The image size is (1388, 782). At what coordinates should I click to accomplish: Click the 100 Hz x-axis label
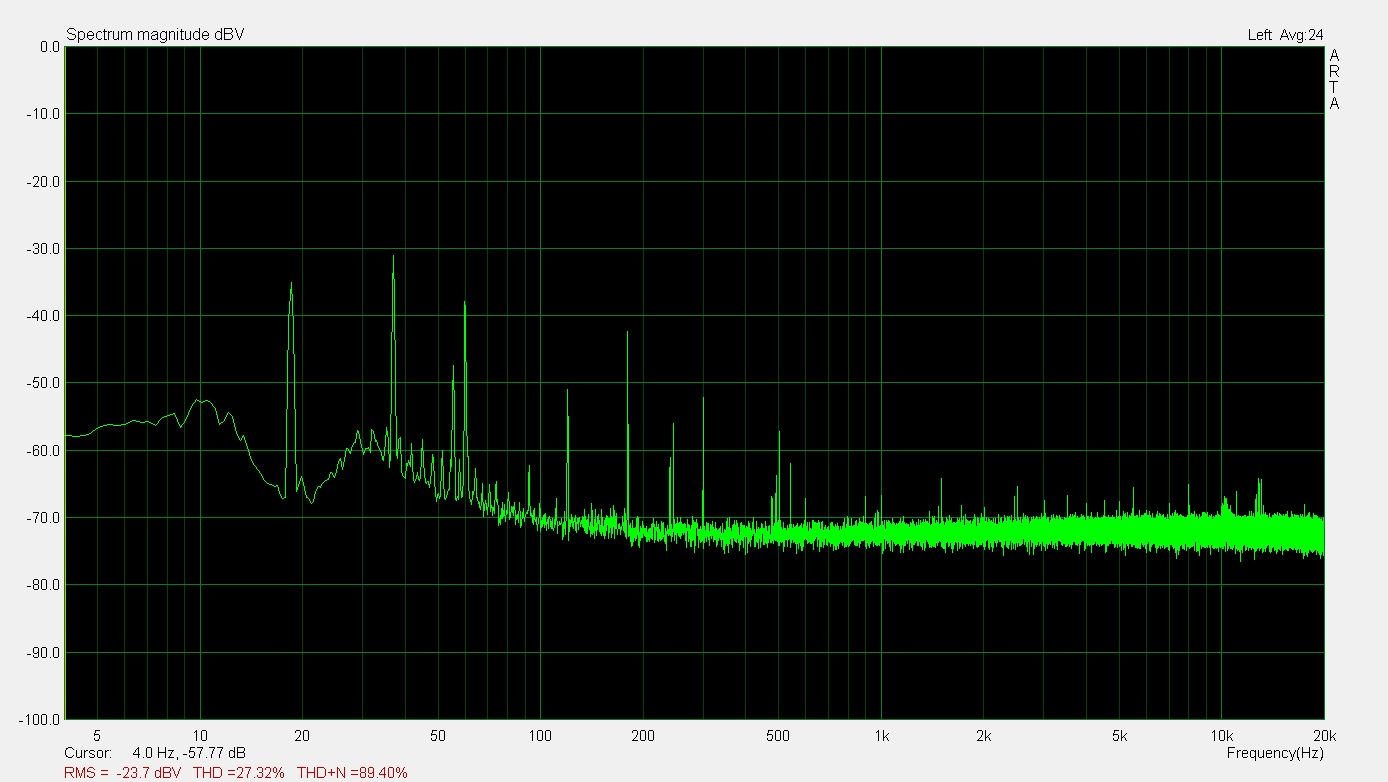[540, 736]
